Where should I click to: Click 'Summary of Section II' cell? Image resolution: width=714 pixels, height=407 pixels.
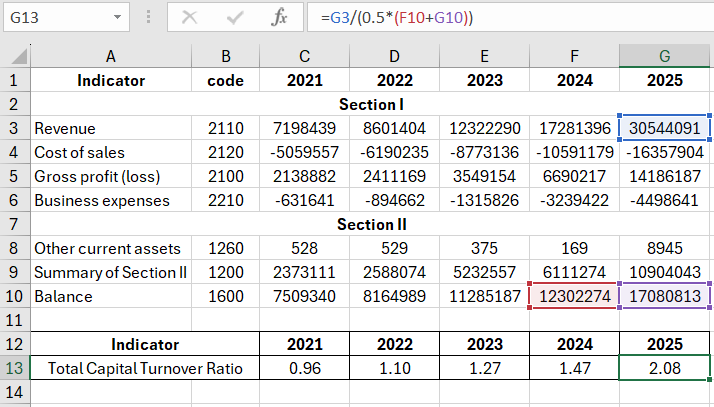click(111, 272)
